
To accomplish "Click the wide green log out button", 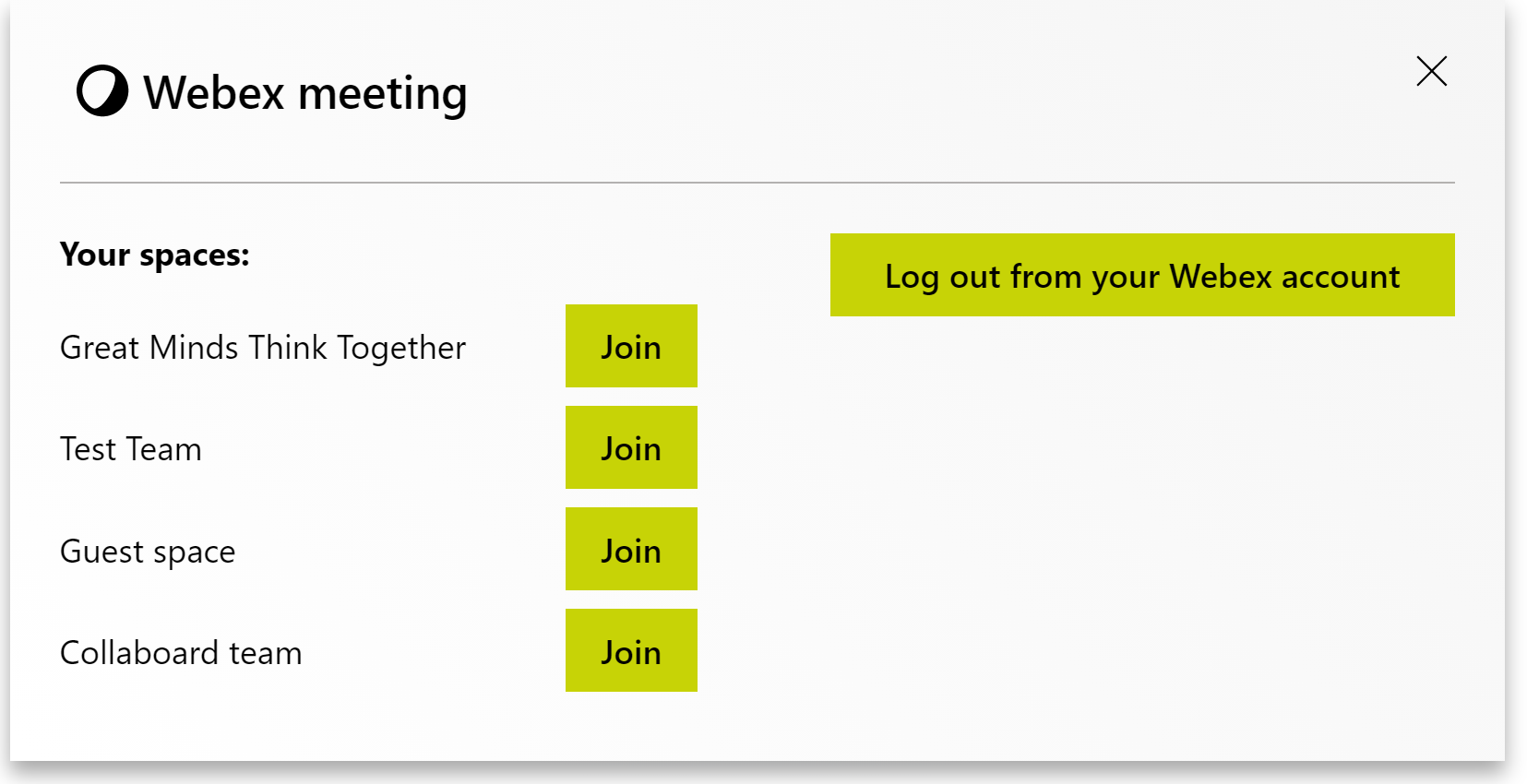I will 1142,275.
